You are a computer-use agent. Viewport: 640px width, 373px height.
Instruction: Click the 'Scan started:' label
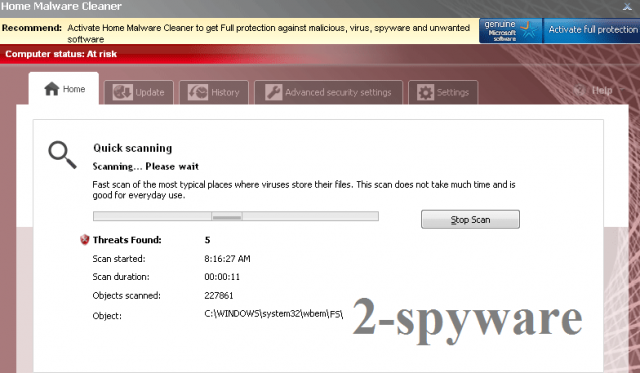pyautogui.click(x=119, y=259)
